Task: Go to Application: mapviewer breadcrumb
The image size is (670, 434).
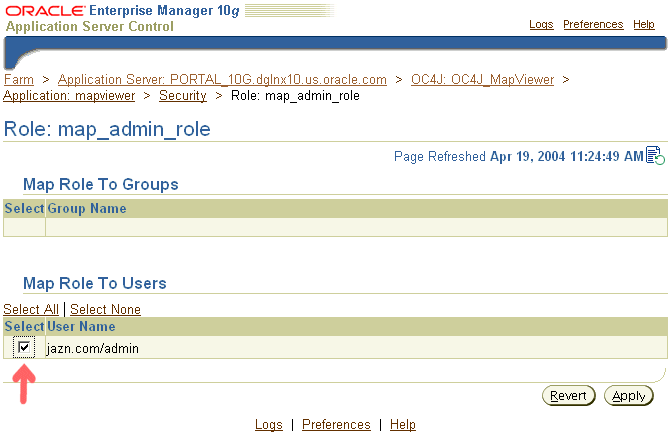Action: click(x=69, y=96)
